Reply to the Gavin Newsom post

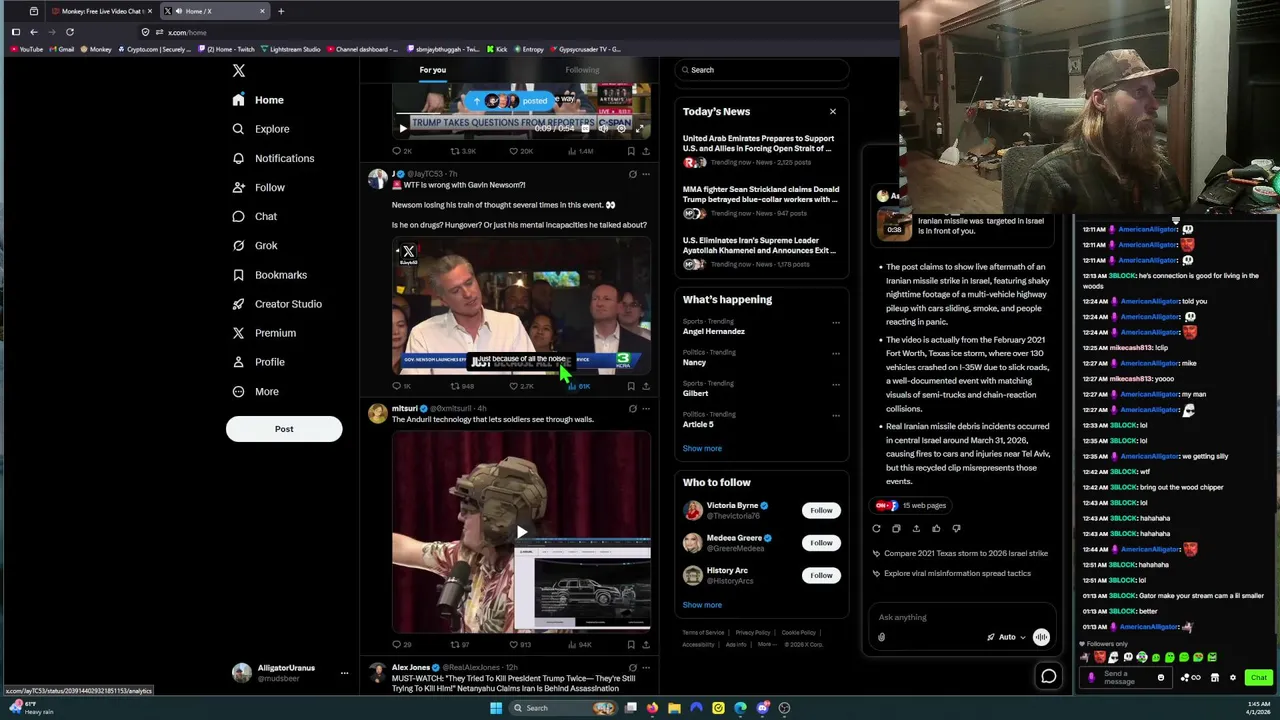(400, 386)
